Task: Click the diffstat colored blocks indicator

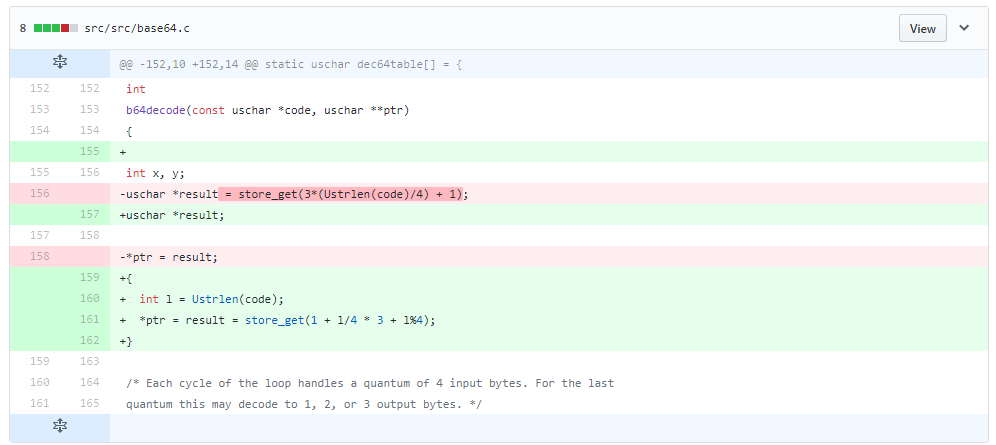Action: click(56, 28)
